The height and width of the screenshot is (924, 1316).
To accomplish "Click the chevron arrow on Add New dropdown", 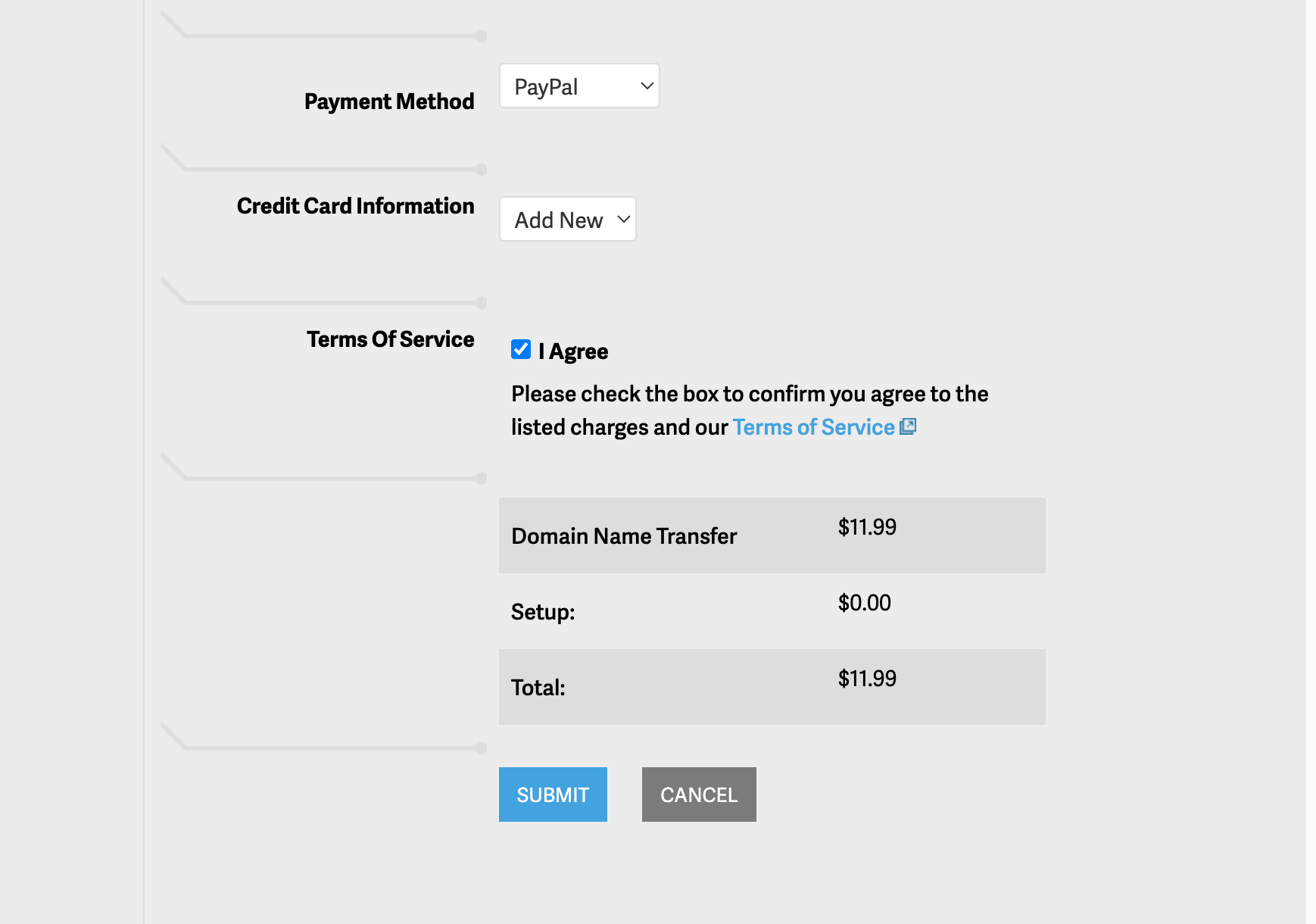I will pos(623,220).
